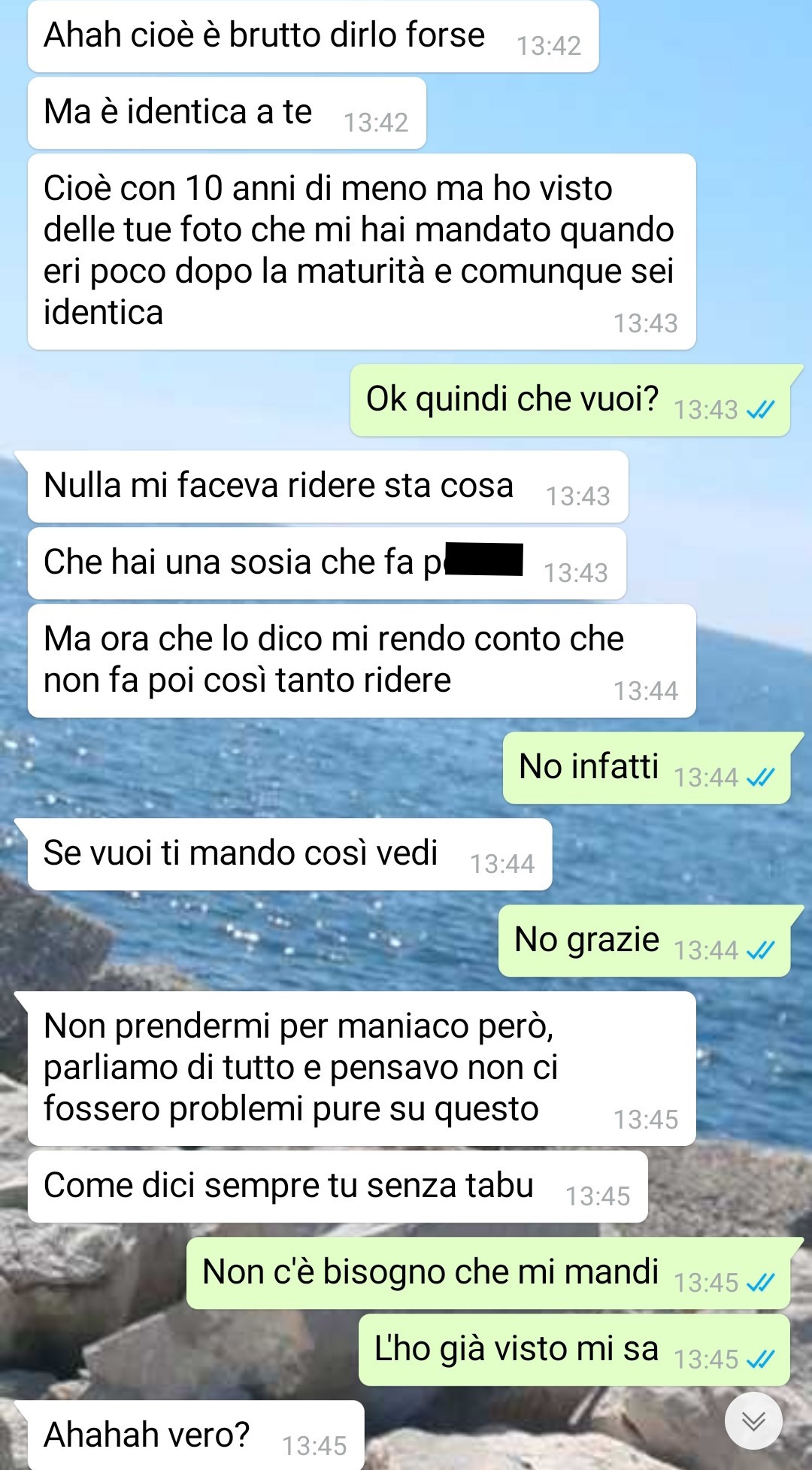Tap the sent 'No grazie' message text
The image size is (812, 1470).
(x=586, y=940)
